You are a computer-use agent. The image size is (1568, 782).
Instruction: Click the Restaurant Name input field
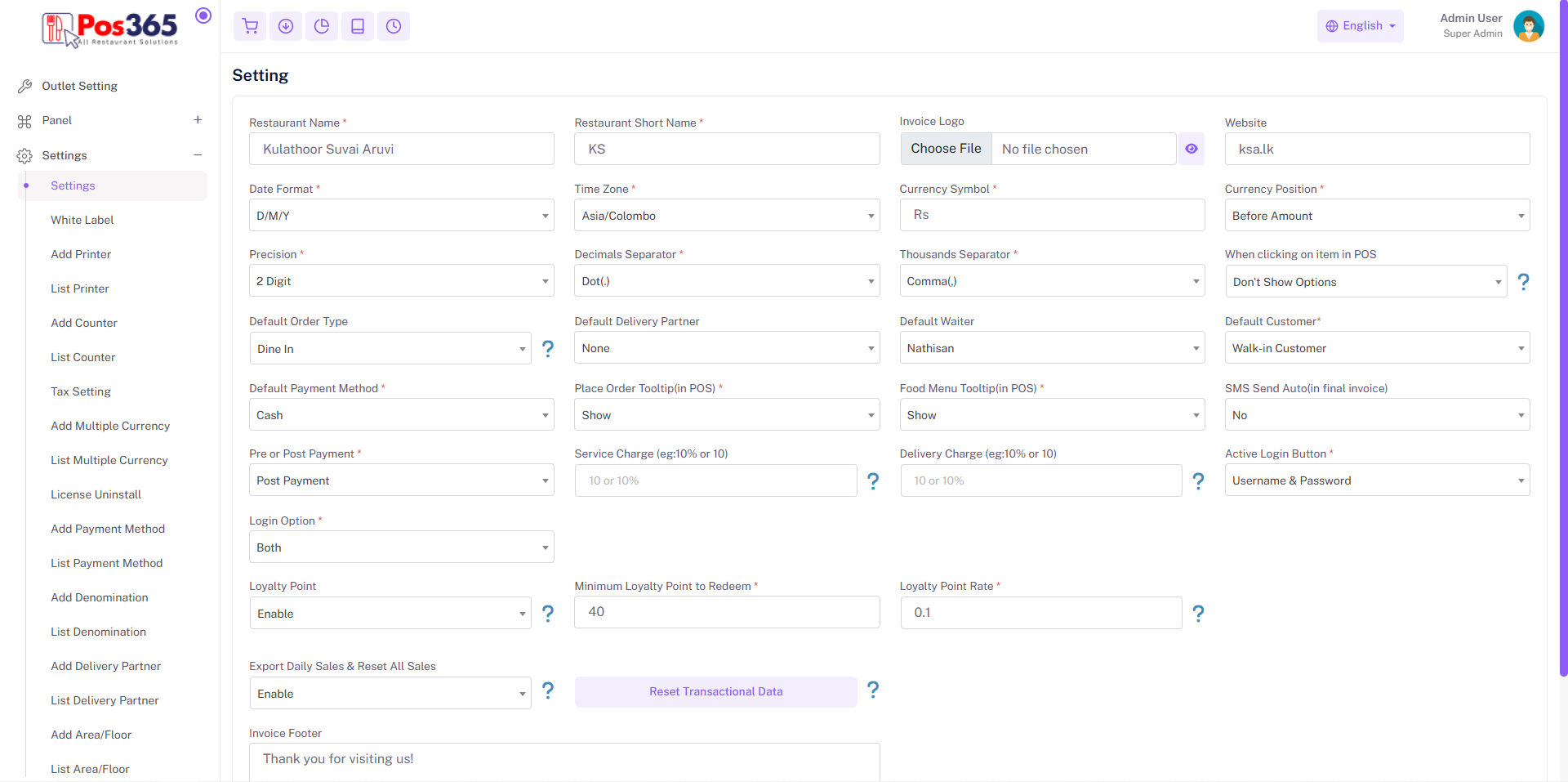401,150
